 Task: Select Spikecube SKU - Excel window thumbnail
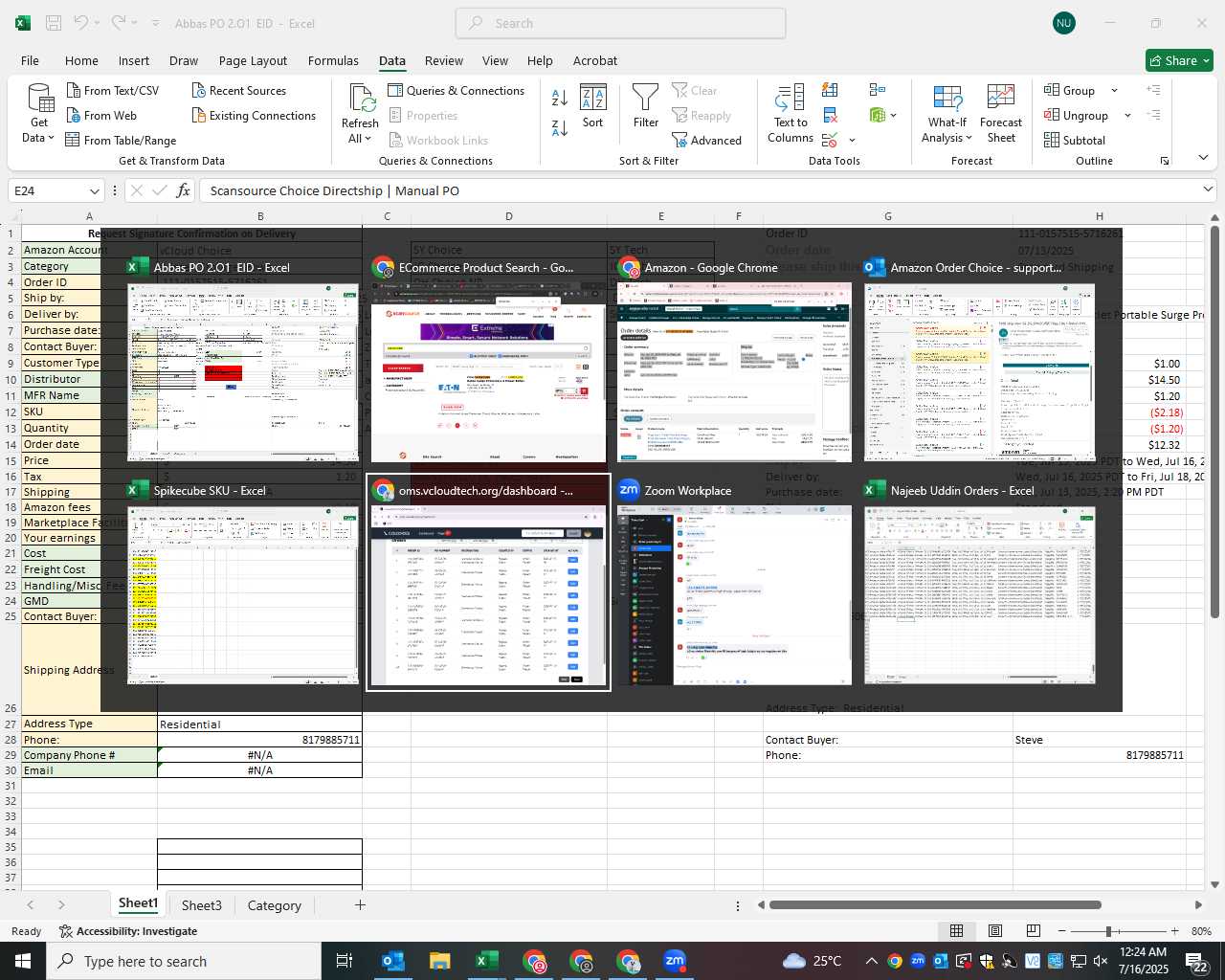(x=244, y=584)
